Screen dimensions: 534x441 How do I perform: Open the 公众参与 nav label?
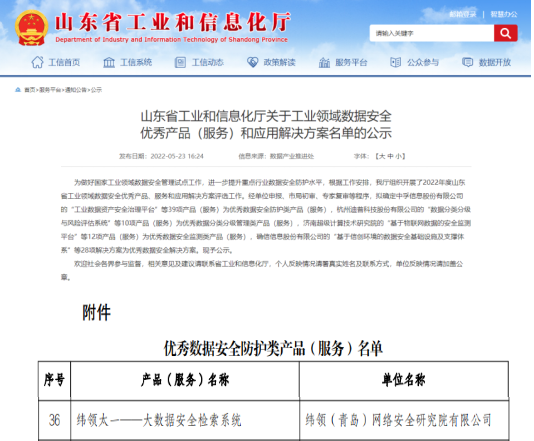click(423, 62)
